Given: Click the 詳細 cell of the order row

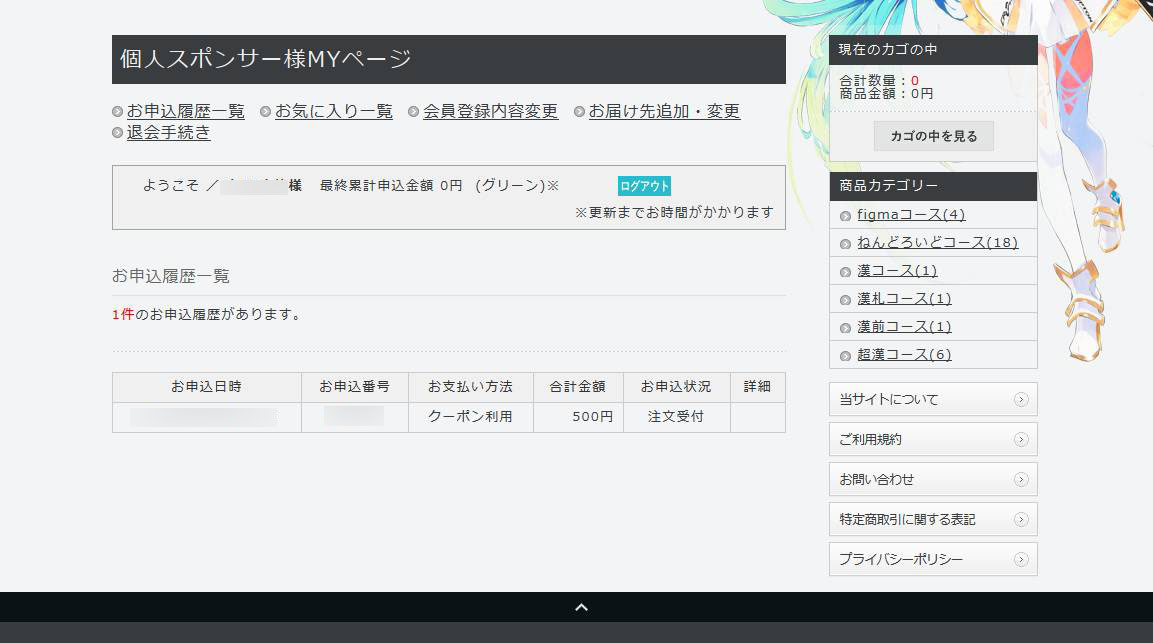Looking at the screenshot, I should pyautogui.click(x=757, y=417).
